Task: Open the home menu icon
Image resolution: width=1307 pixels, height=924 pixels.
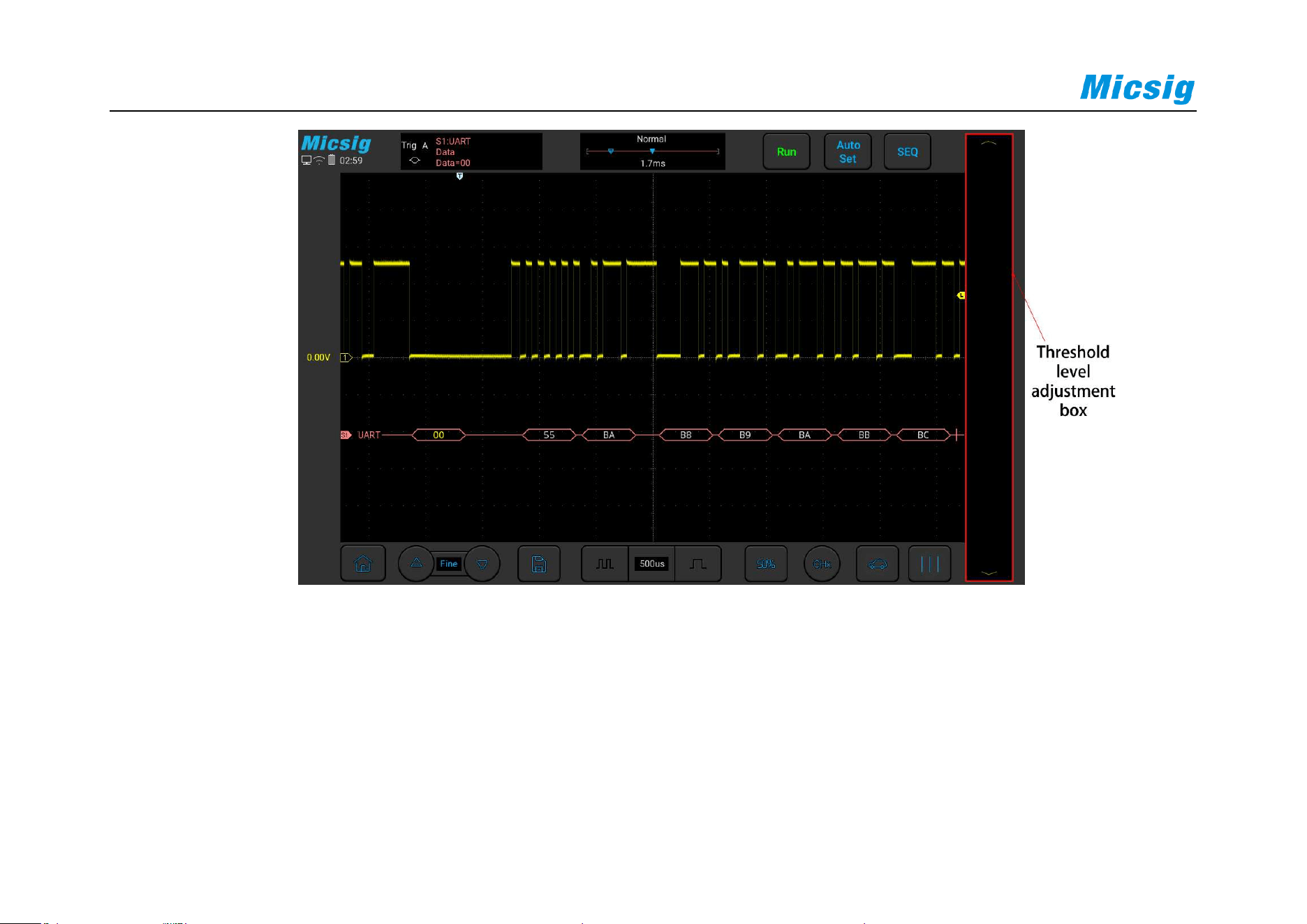Action: [x=363, y=563]
